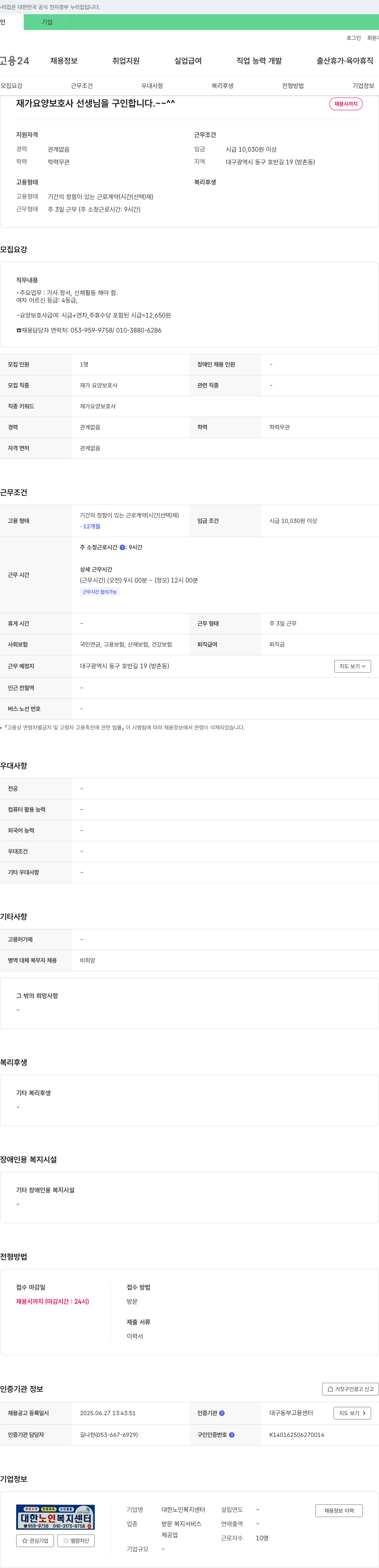Click the 구인인증번호 K140162506270014 value
This screenshot has height=1568, width=379.
pos(297,1435)
